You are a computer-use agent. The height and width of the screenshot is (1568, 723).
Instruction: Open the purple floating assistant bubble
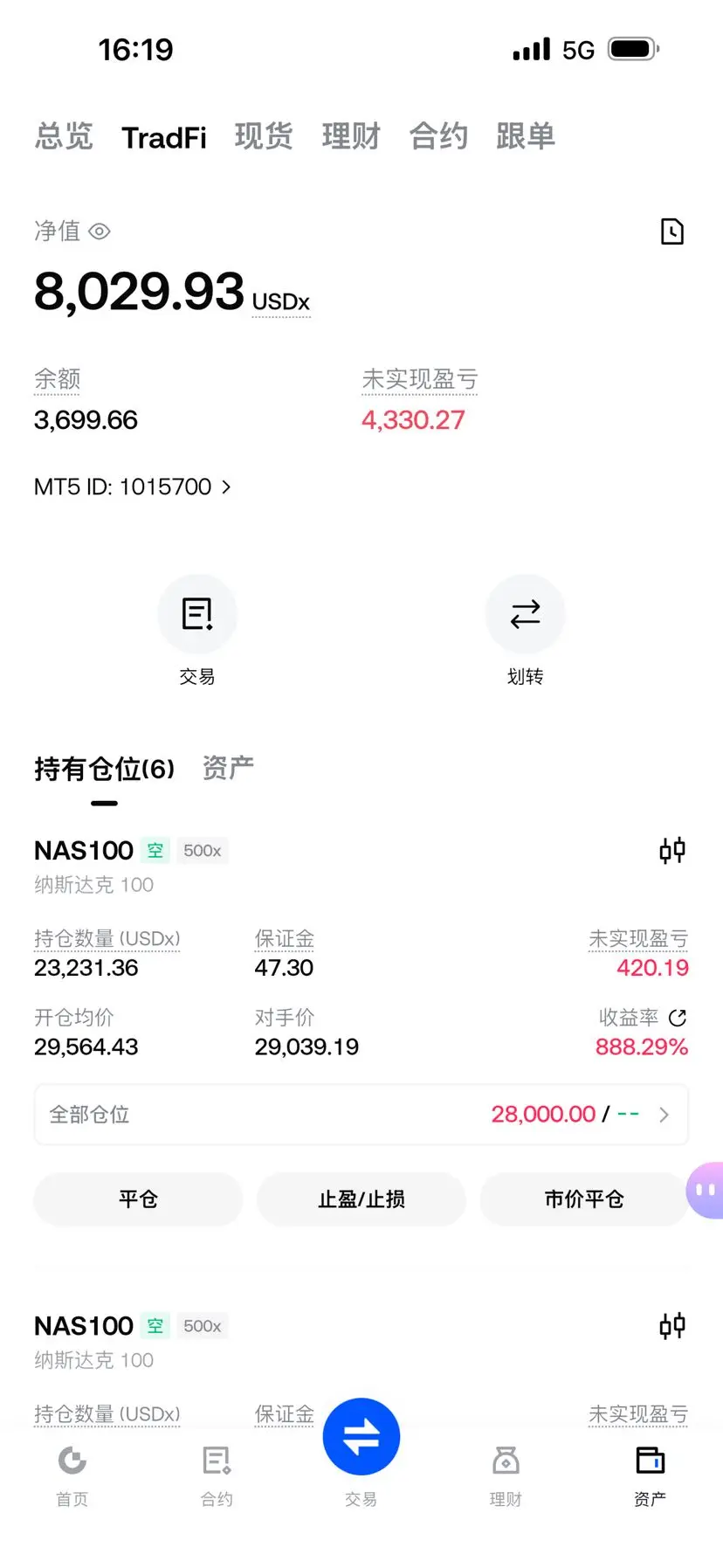(706, 1190)
